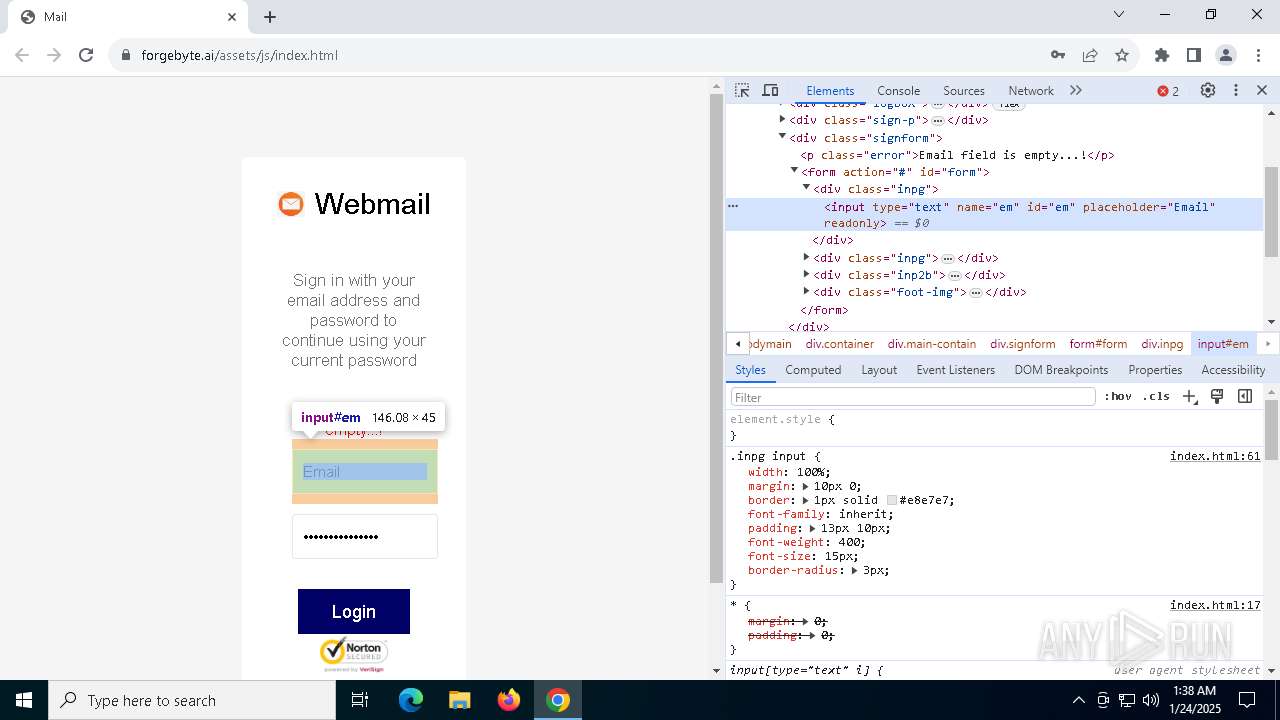Viewport: 1280px width, 720px height.
Task: Toggle the :hov element state
Action: 1118,396
